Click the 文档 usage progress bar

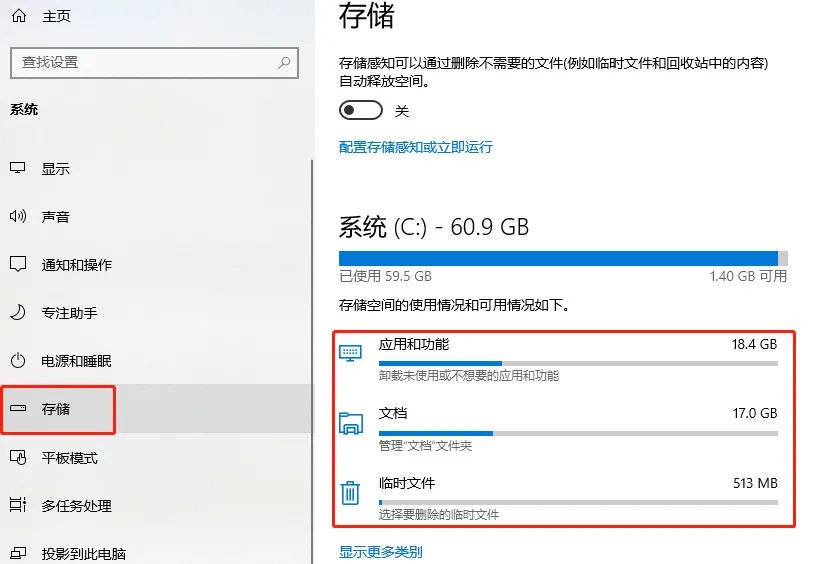pos(578,433)
